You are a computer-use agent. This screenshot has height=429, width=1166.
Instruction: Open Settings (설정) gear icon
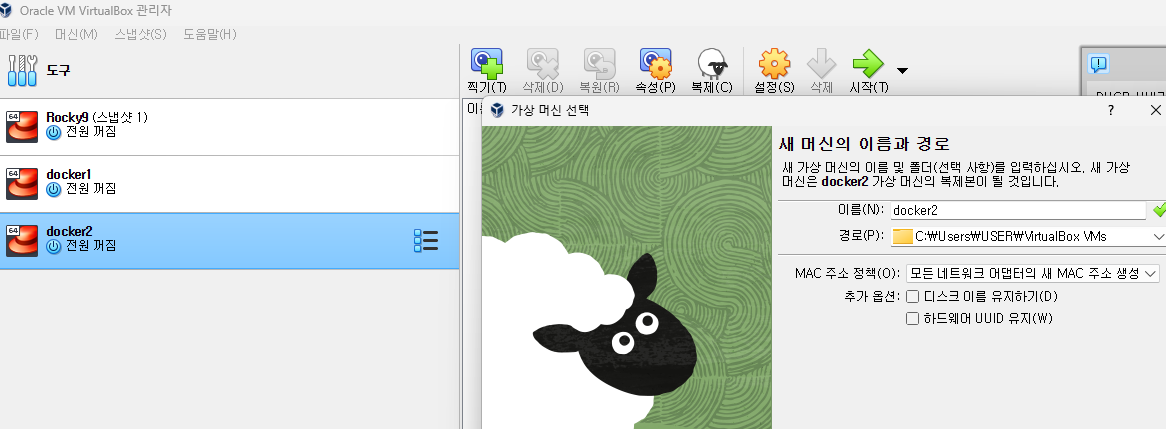click(x=774, y=64)
